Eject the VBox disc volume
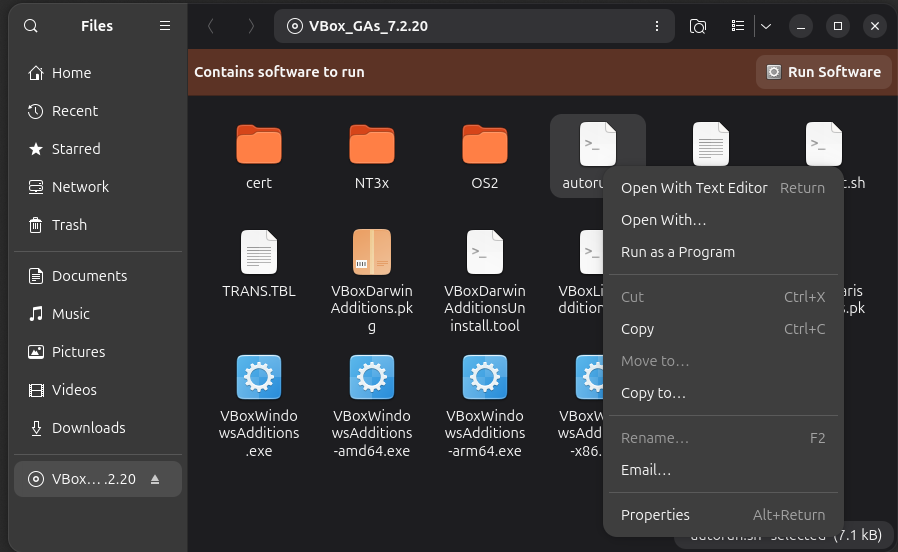This screenshot has height=552, width=898. [x=155, y=479]
